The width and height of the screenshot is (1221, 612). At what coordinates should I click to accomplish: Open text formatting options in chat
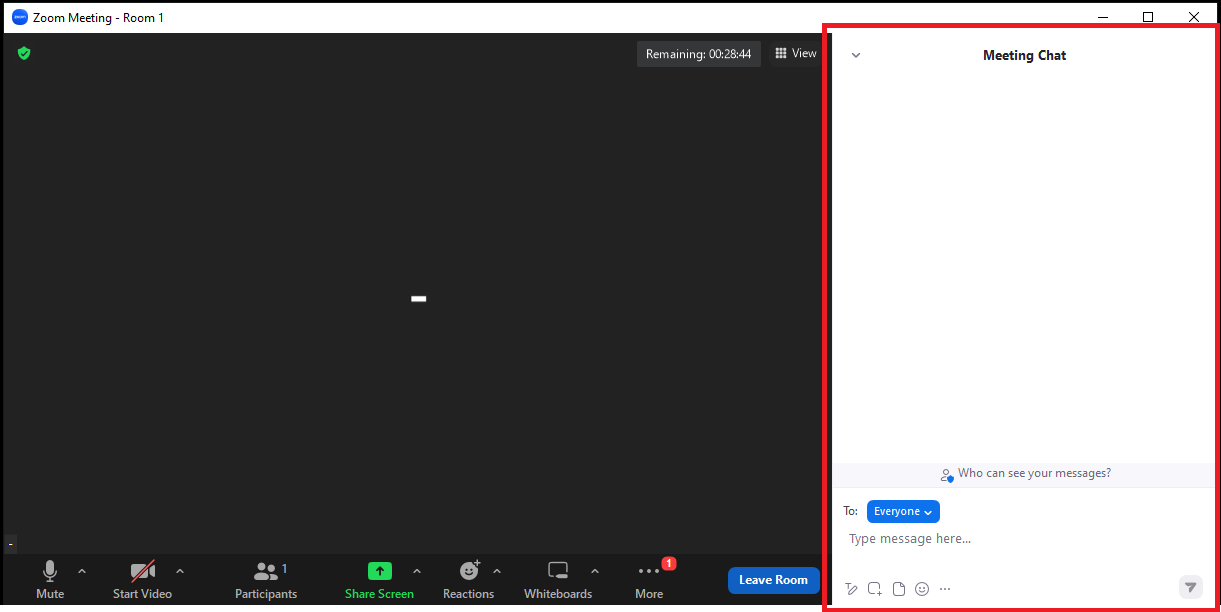tap(851, 588)
